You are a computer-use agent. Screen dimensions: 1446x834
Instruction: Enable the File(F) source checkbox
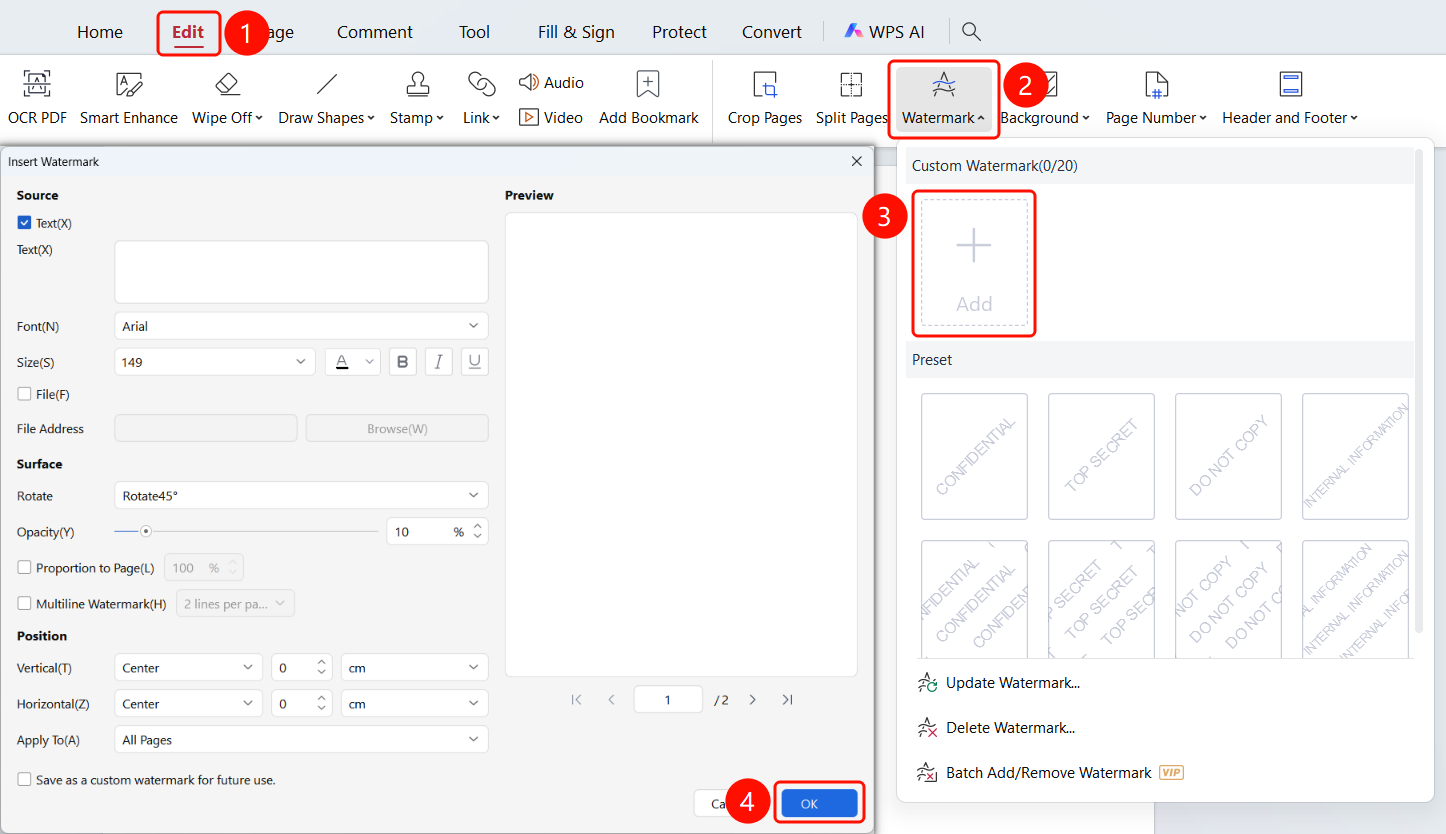coord(25,394)
